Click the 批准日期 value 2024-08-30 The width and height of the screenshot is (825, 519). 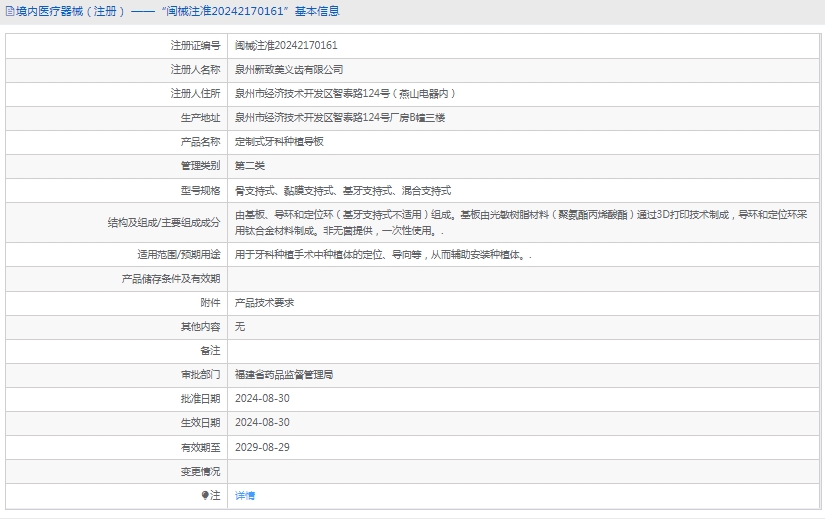pyautogui.click(x=262, y=399)
